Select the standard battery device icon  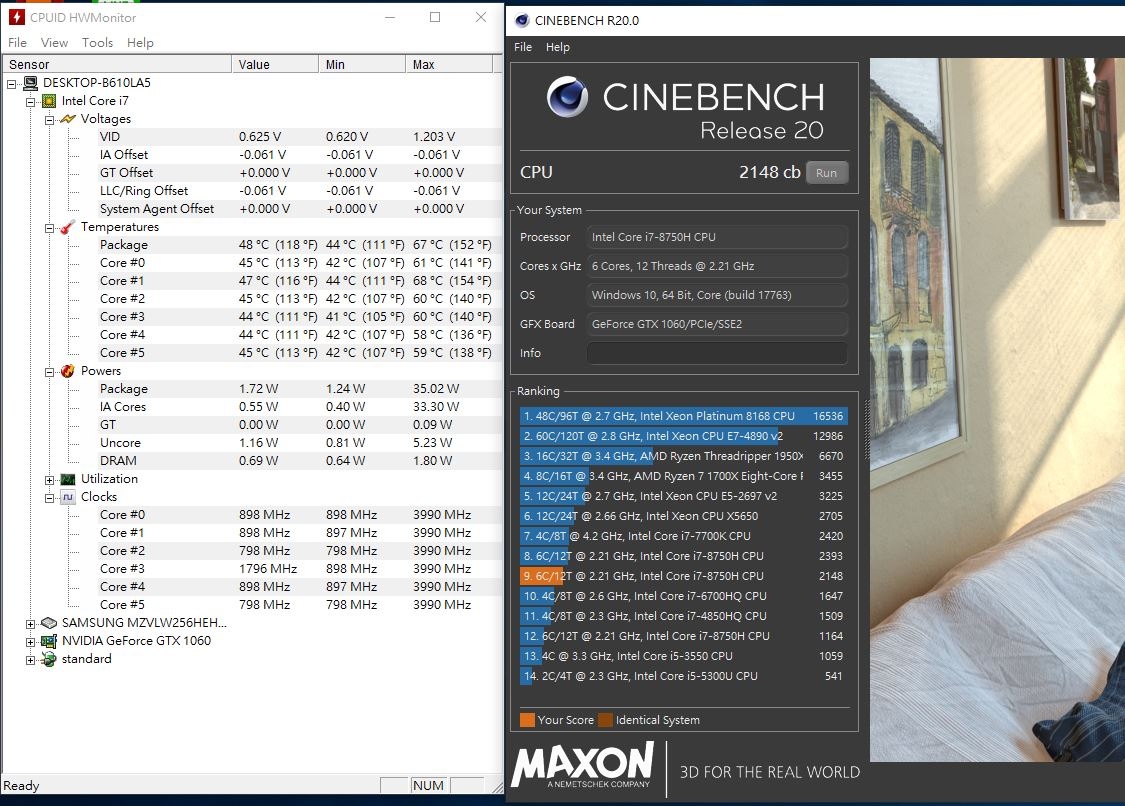[49, 659]
